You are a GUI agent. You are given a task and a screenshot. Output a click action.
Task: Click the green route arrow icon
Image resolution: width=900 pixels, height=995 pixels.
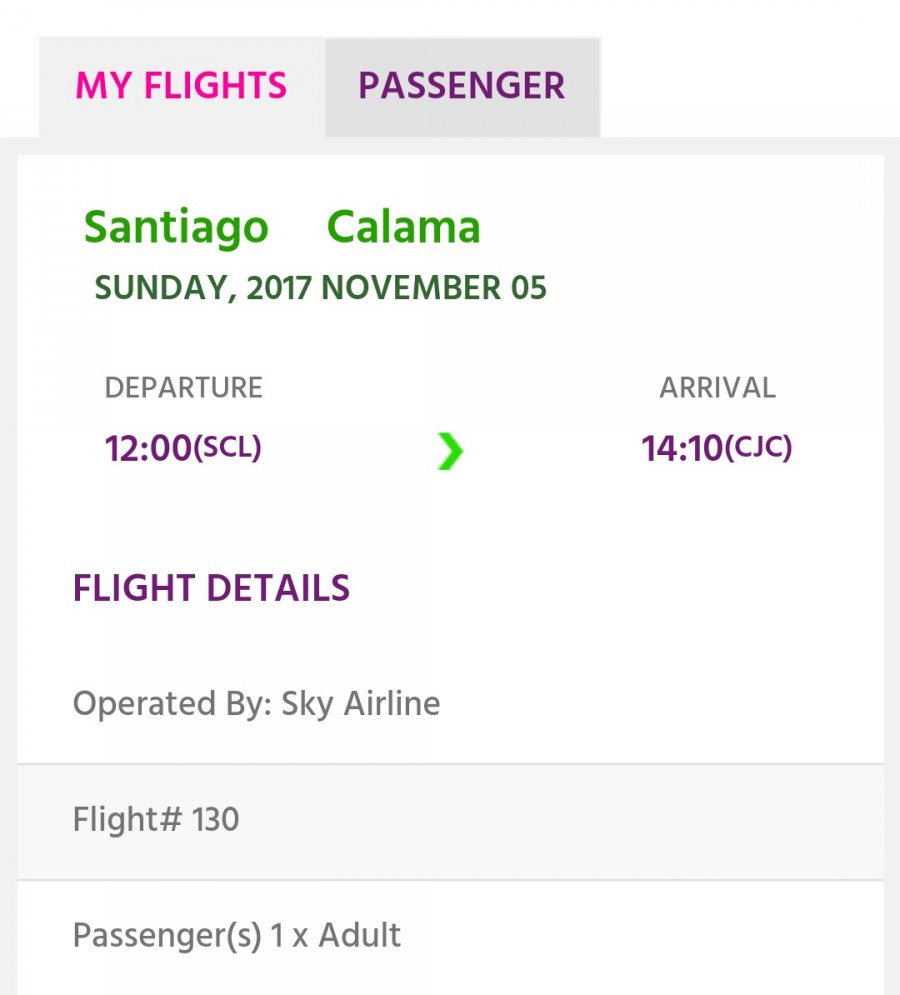click(x=451, y=451)
